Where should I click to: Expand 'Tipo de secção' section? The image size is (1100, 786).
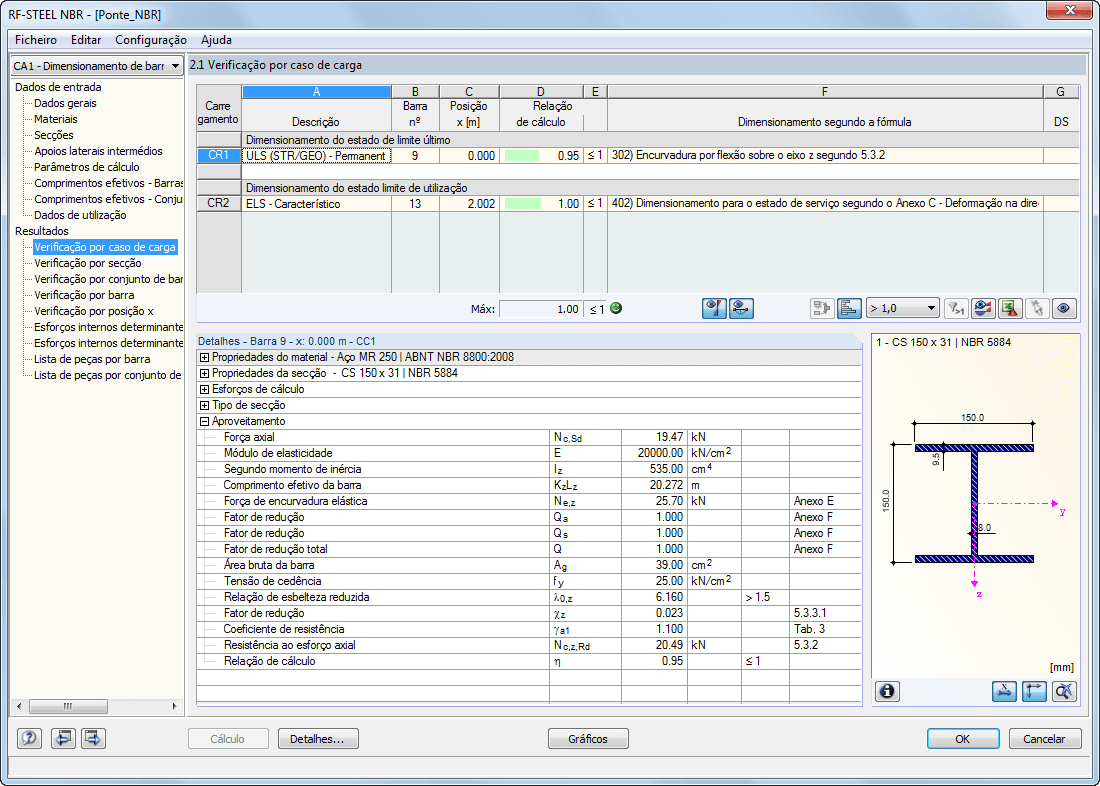click(x=204, y=406)
